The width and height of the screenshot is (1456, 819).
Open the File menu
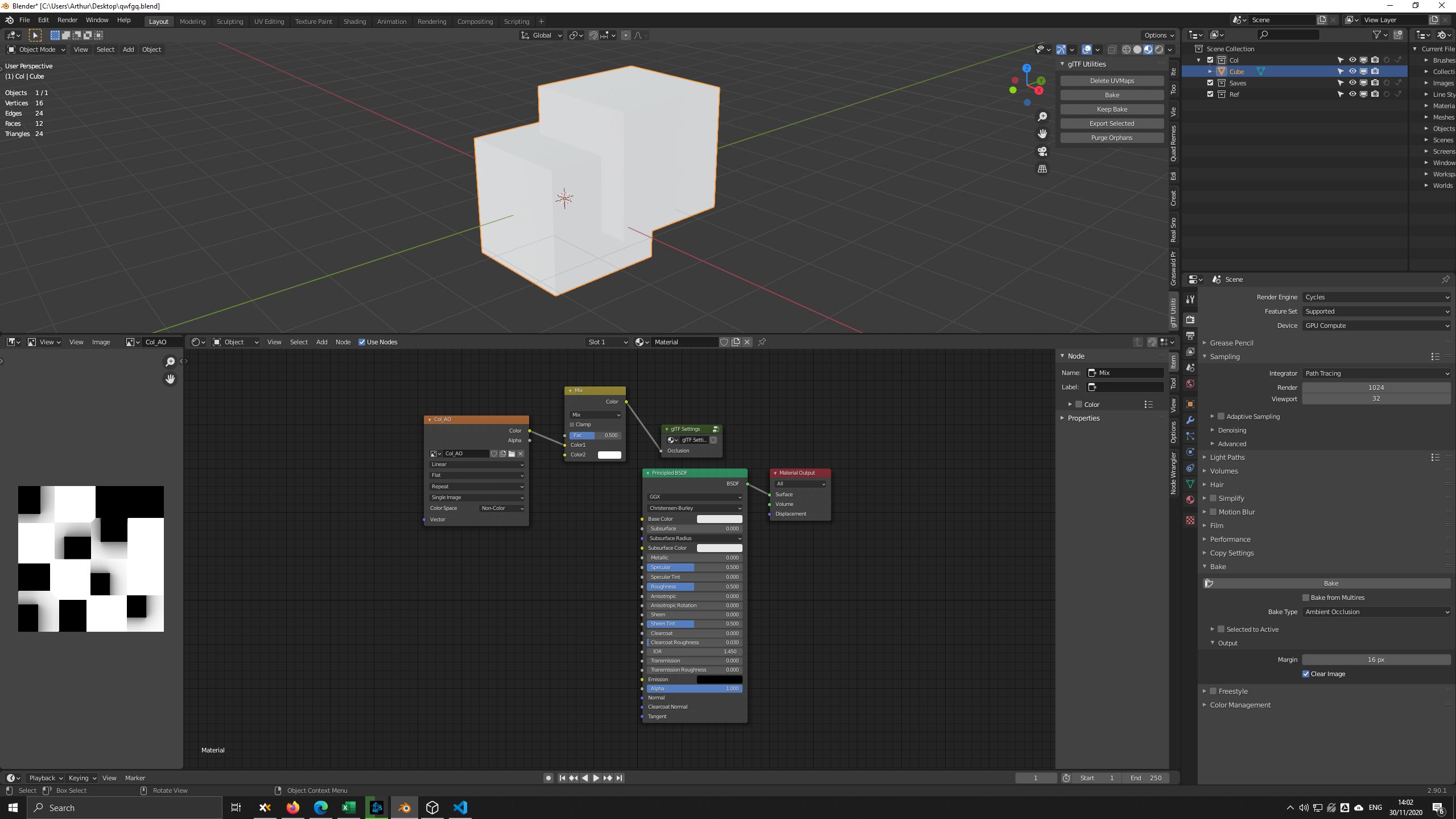point(24,20)
